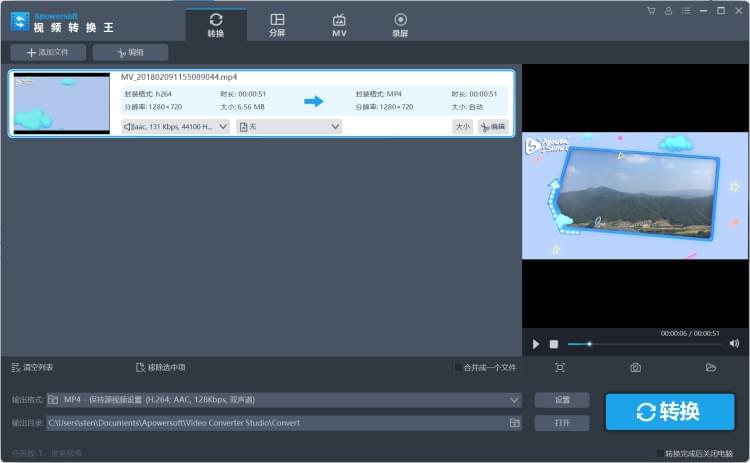Click the 编辑 edit button in file row

pyautogui.click(x=493, y=127)
